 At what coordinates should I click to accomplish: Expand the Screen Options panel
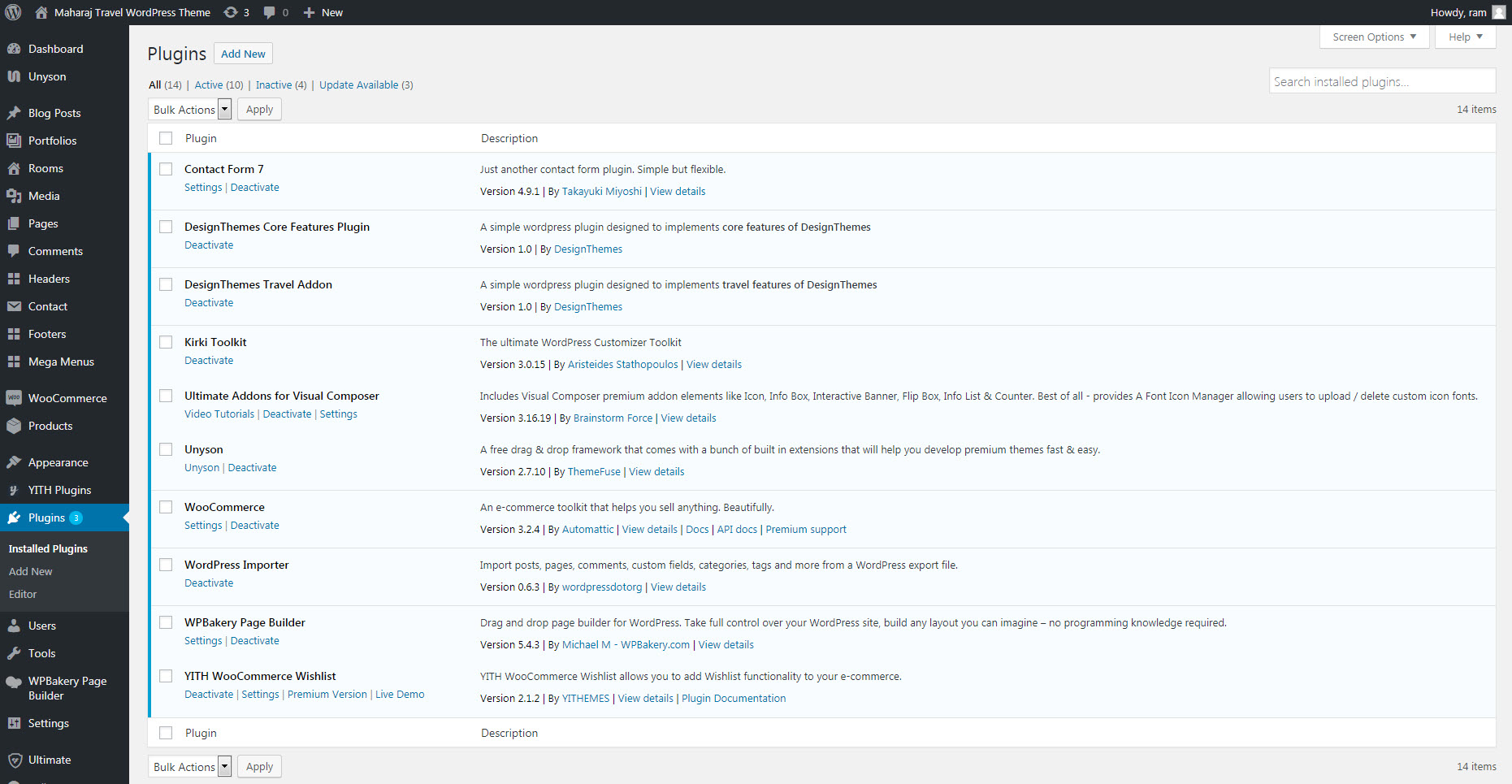pos(1374,37)
